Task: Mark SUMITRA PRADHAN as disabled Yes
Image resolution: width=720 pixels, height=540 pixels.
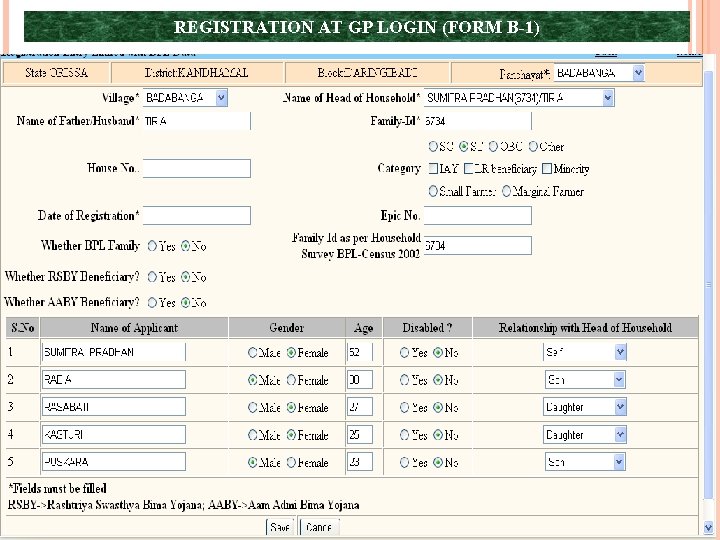Action: pyautogui.click(x=405, y=353)
